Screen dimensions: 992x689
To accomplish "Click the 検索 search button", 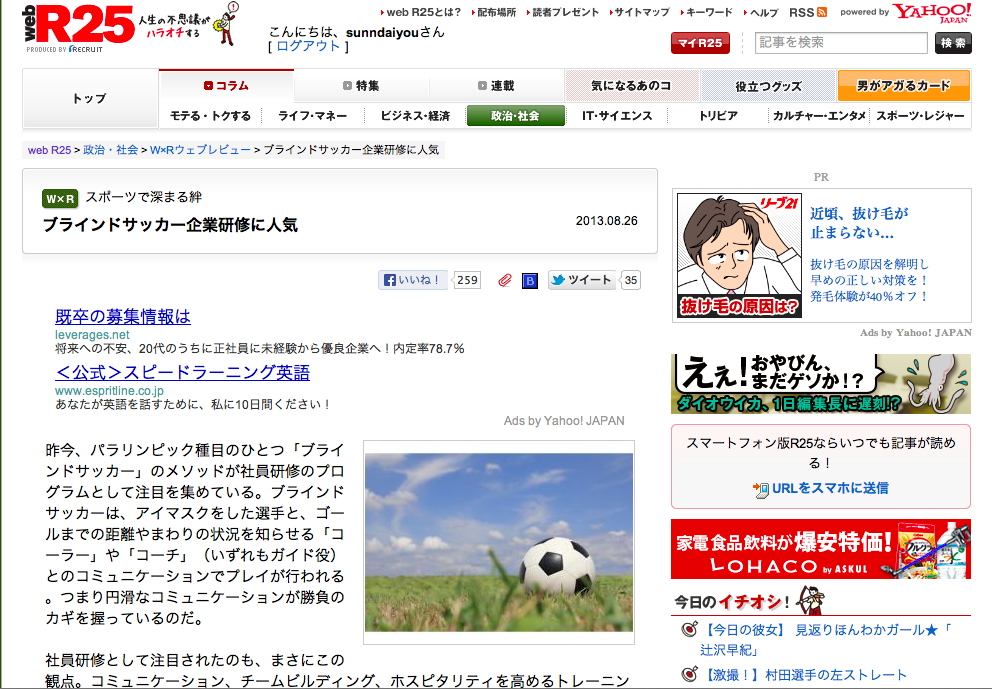I will [953, 43].
